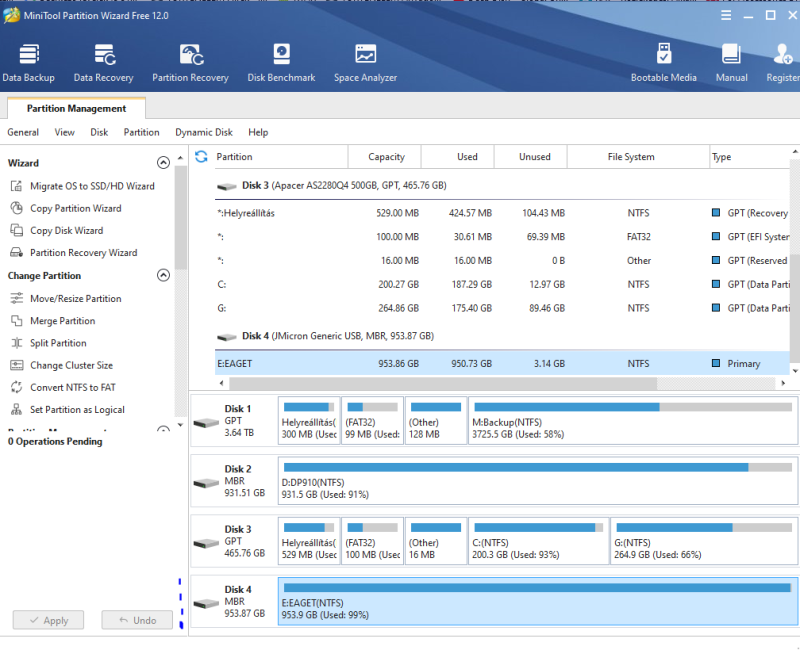Launch the Data Recovery tool

(104, 63)
